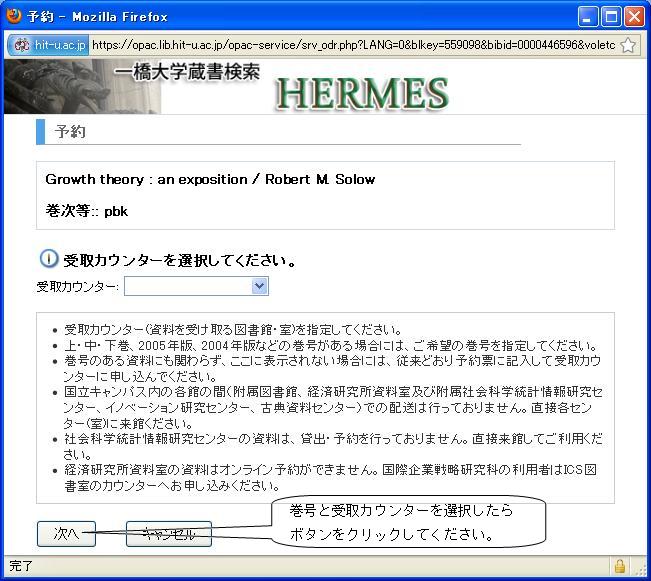Click the HERMES logo banner
The width and height of the screenshot is (651, 581).
(362, 93)
